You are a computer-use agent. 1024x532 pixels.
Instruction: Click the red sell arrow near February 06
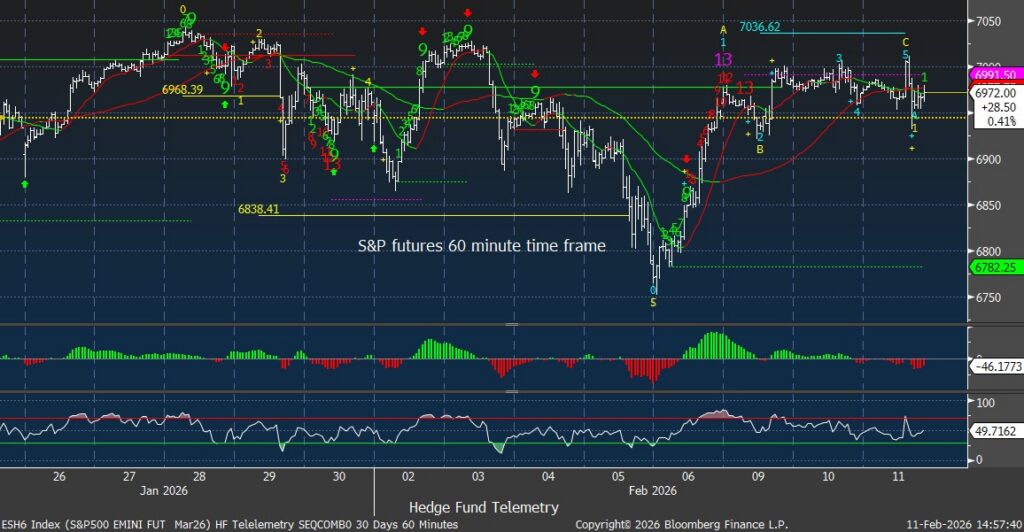click(x=687, y=159)
